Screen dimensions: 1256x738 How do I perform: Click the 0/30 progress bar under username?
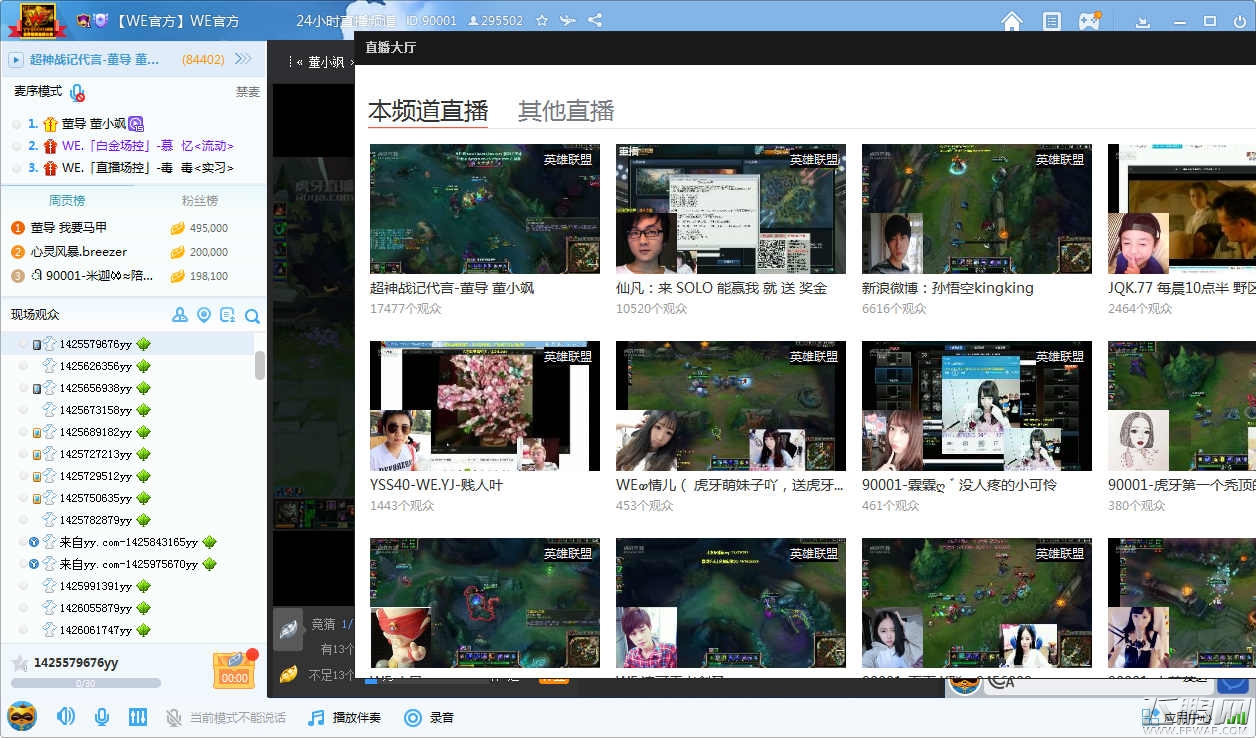point(85,683)
